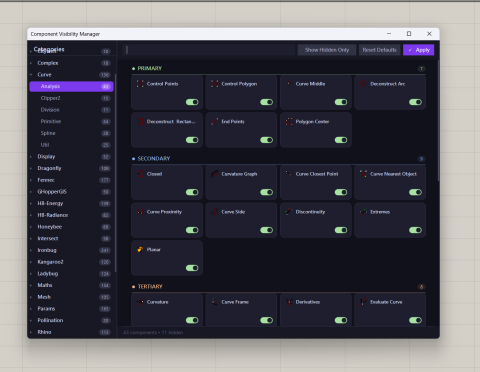Click the Curve Frame component icon
Screen dimensions: 480x372
pyautogui.click(x=215, y=302)
